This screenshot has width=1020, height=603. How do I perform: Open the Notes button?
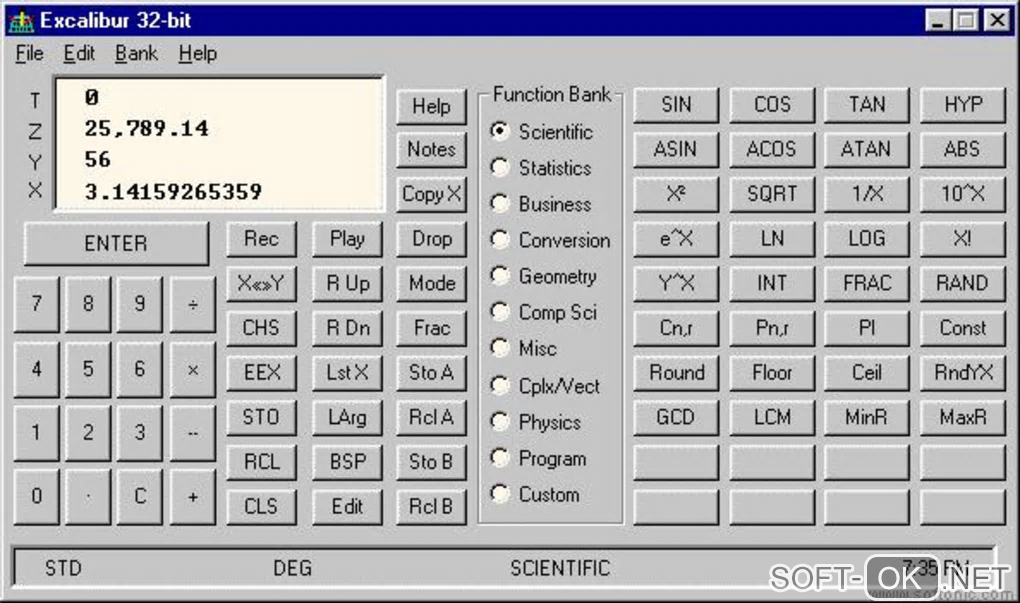tap(431, 150)
